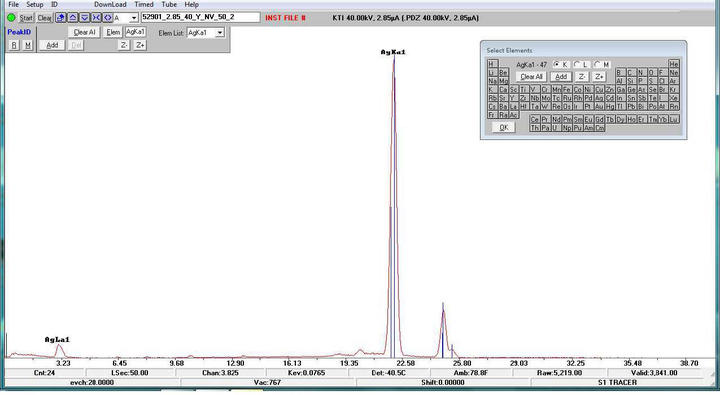Open the Tube menu
The height and width of the screenshot is (395, 720).
[169, 5]
